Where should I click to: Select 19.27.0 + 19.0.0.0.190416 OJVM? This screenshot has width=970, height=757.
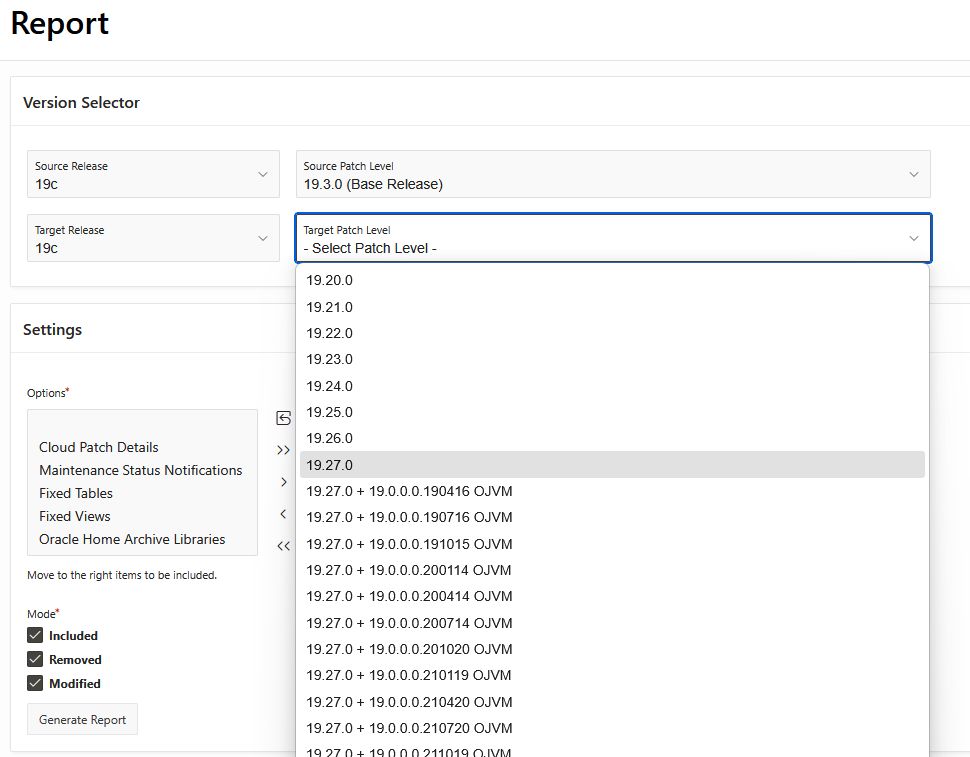612,491
